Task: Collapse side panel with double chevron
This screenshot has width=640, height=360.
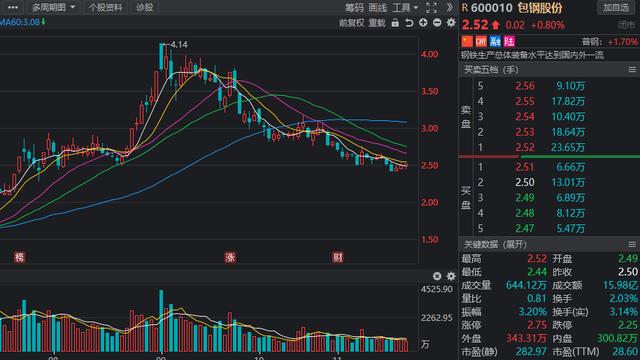Action: click(x=449, y=7)
